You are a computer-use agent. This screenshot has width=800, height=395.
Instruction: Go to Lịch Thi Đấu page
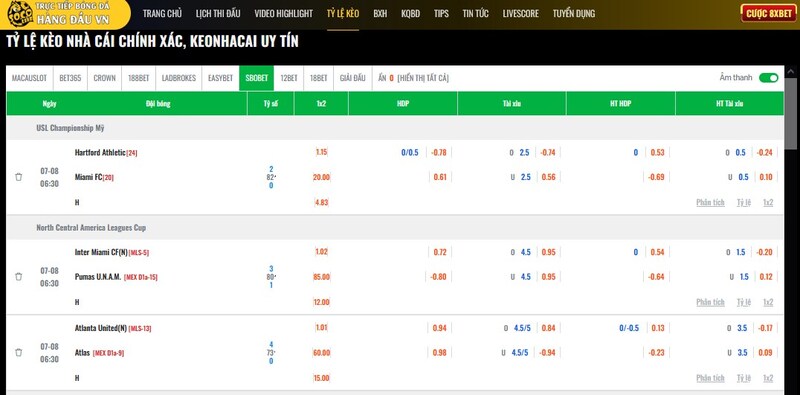click(218, 14)
